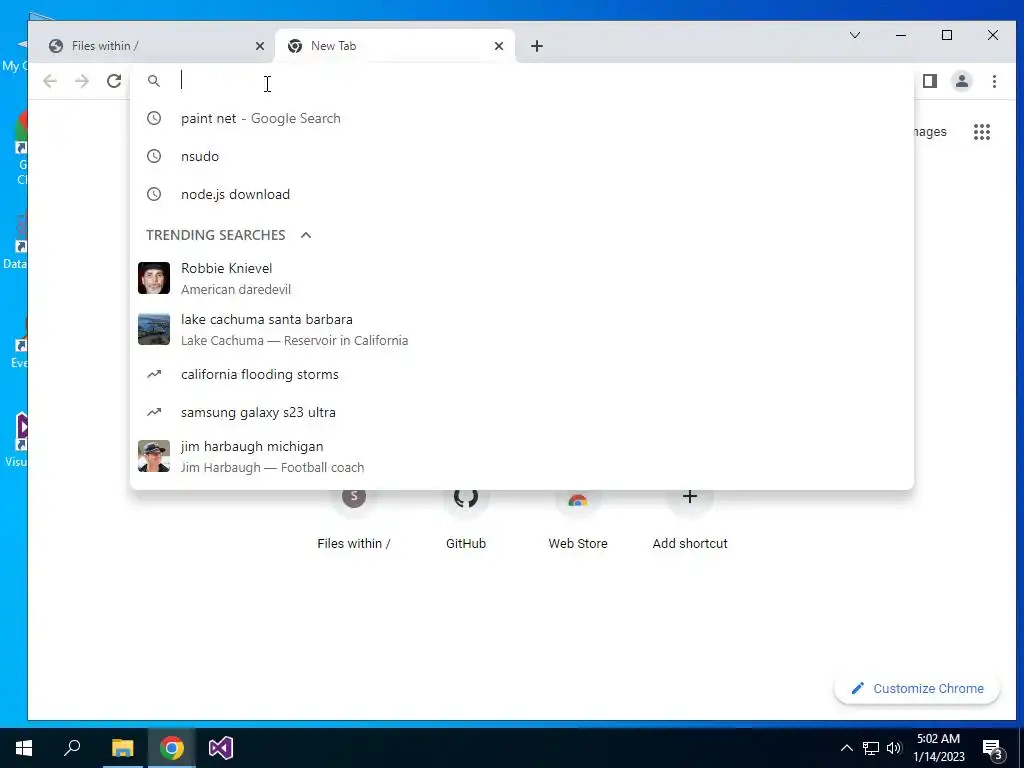Select jim harbaugh michigan suggestion

coord(522,456)
